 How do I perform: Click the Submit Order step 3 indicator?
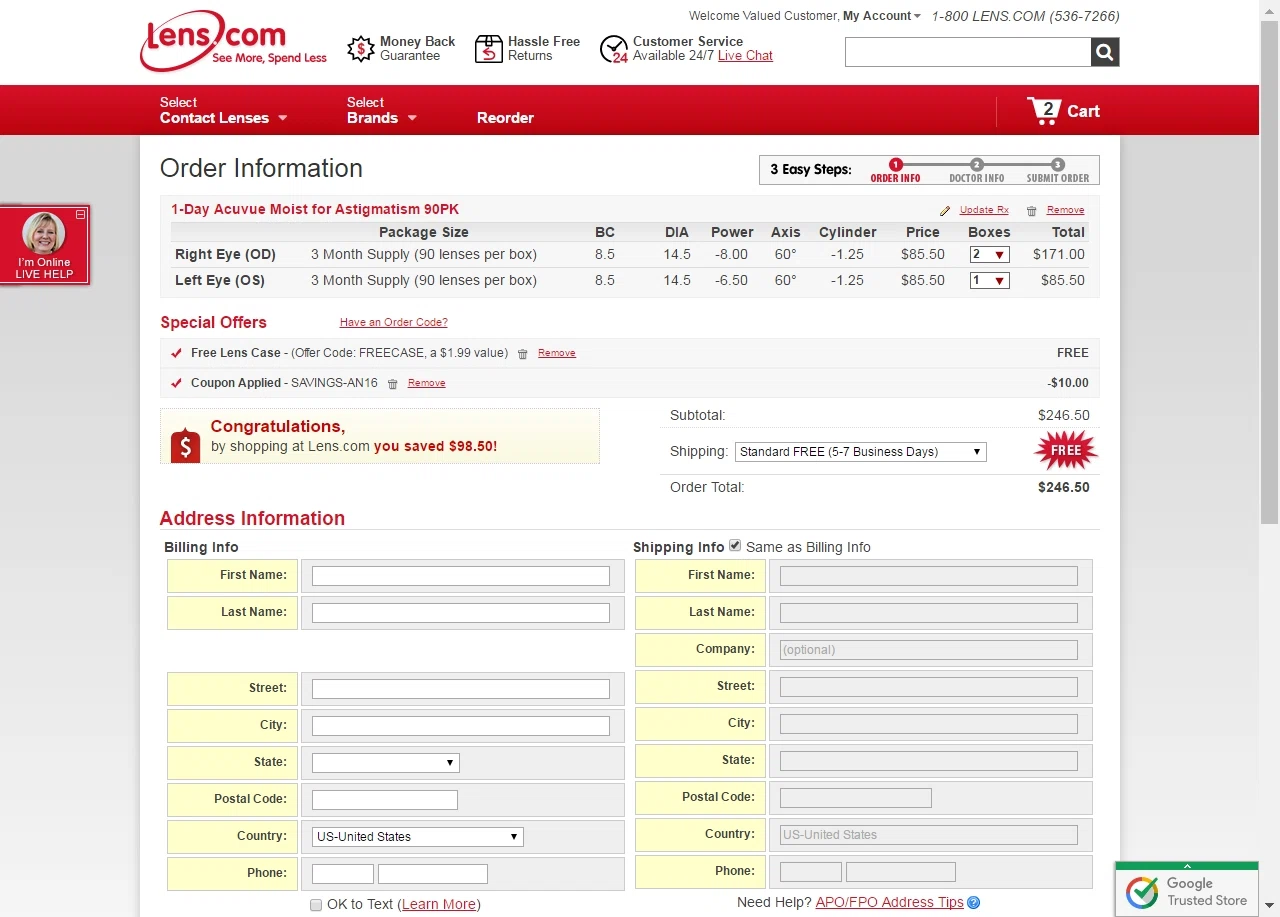pos(1058,170)
